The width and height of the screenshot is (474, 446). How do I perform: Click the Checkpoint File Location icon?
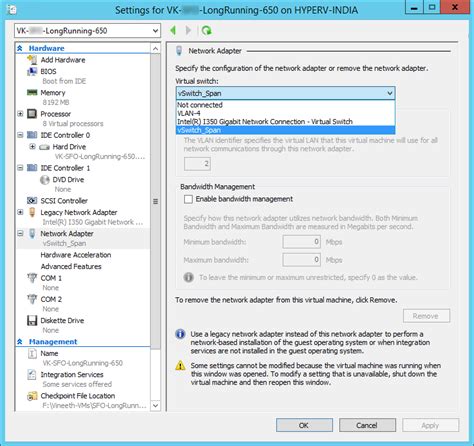click(x=32, y=396)
